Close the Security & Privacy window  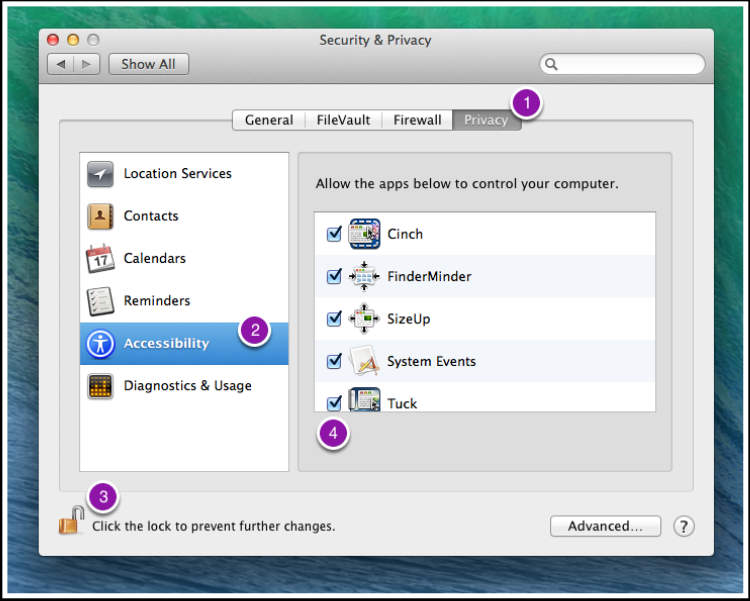click(53, 40)
